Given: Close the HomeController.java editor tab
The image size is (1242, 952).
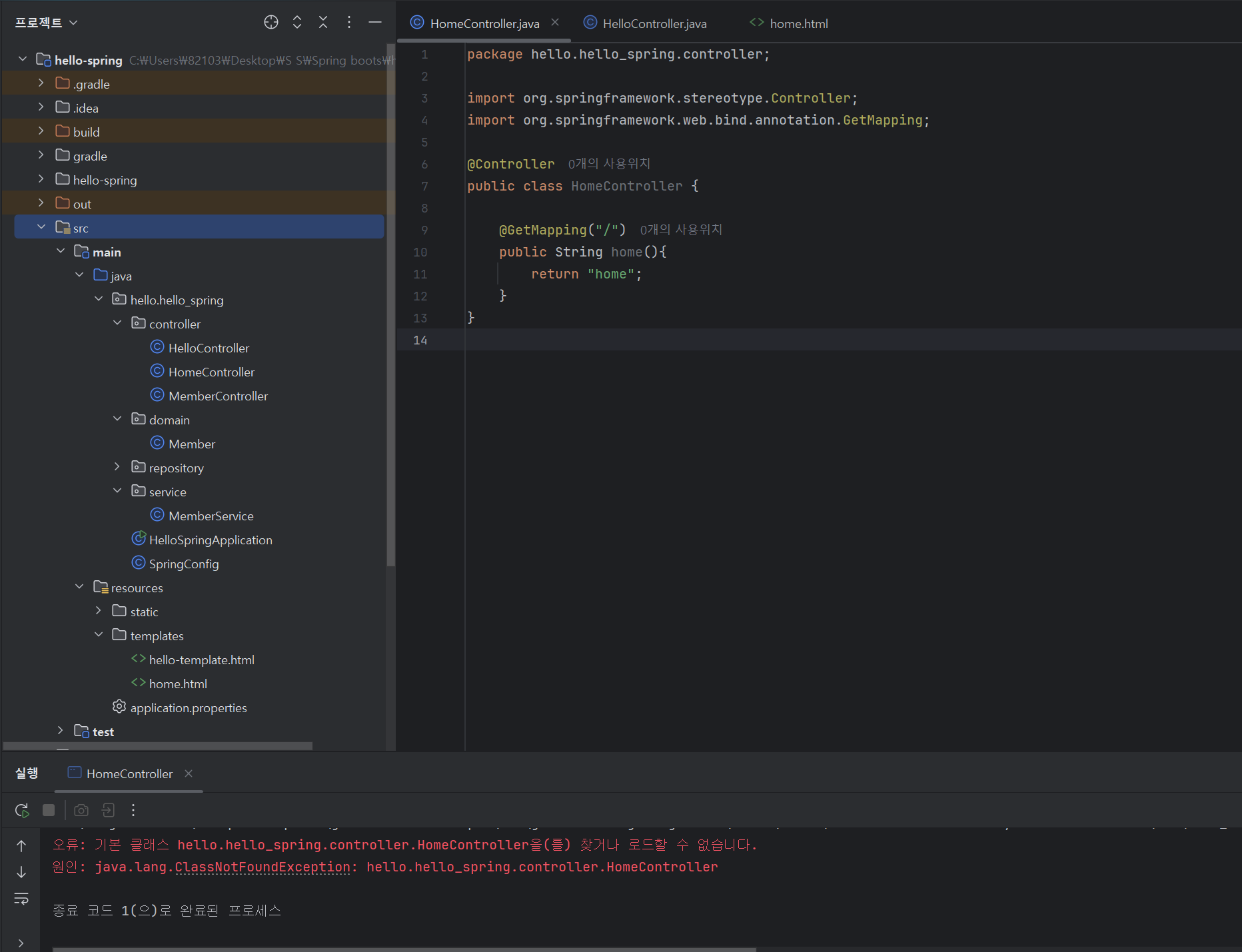Looking at the screenshot, I should [x=555, y=22].
